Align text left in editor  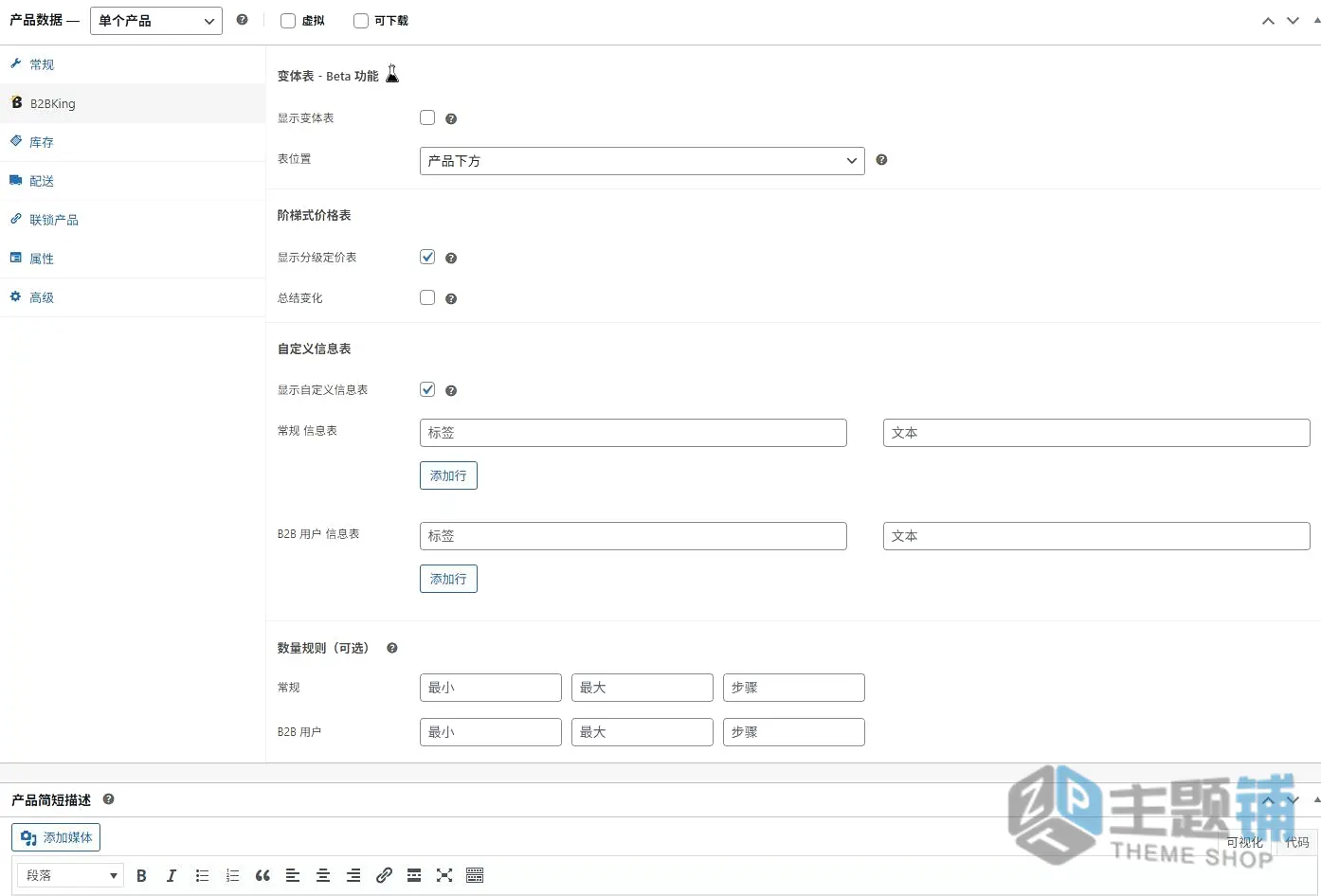tap(293, 875)
